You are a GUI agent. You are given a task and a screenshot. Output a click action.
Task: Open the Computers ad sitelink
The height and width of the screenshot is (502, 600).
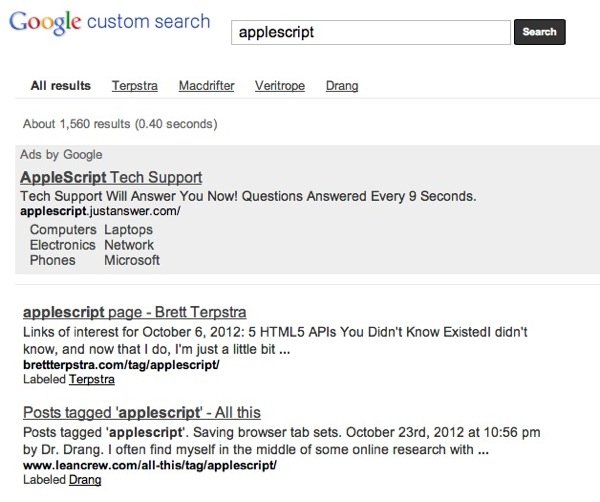[63, 230]
